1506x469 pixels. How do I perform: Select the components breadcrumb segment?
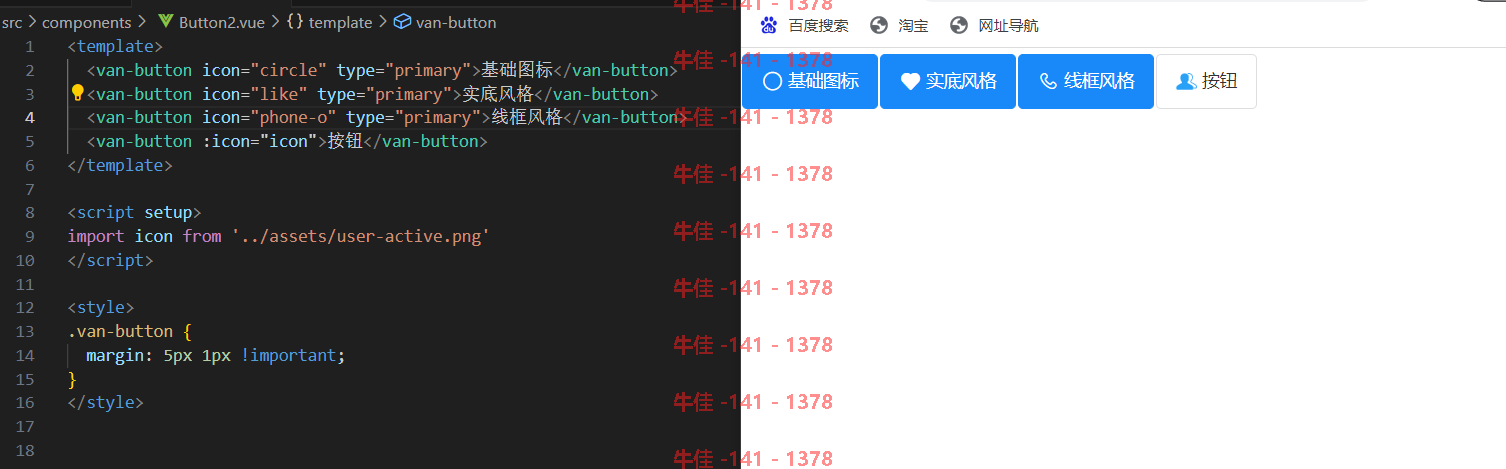click(87, 22)
